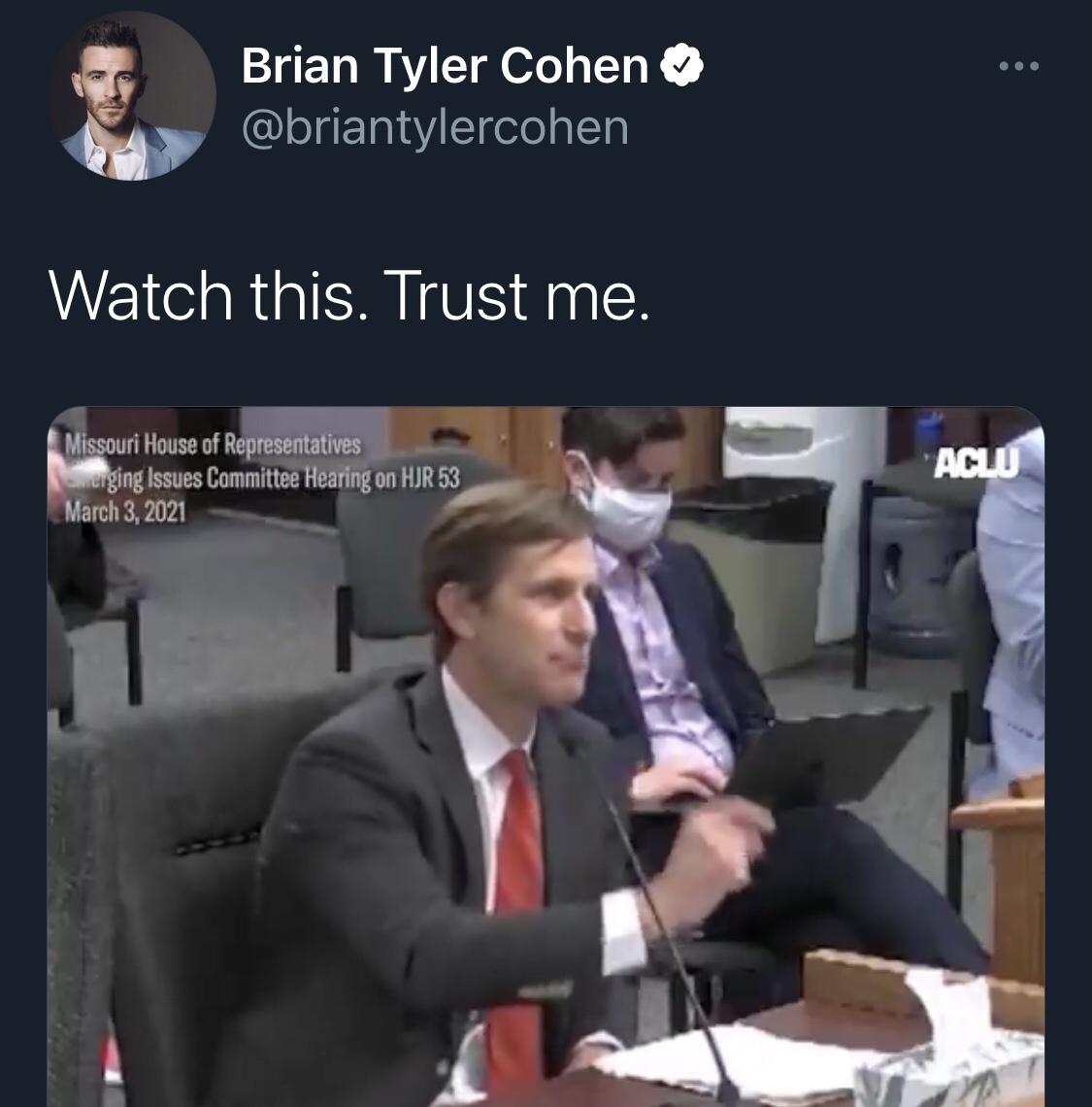This screenshot has height=1107, width=1092.
Task: Click the 'Watch this. Trust me.' tweet text
Action: pos(349,295)
